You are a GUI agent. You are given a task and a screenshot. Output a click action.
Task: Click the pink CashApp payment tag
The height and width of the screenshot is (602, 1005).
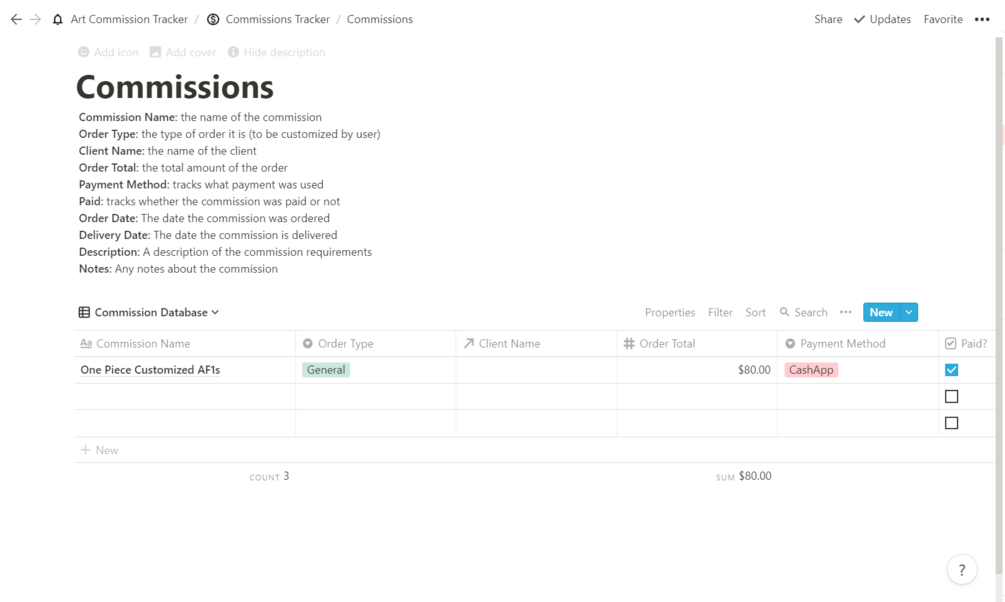pyautogui.click(x=811, y=370)
